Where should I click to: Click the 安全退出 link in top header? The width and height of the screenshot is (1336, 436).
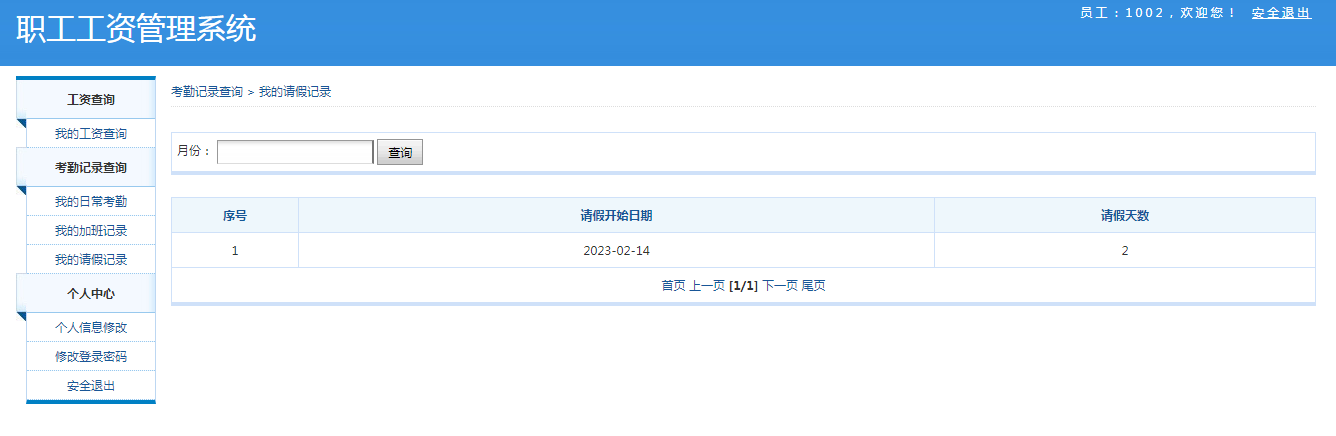pos(1281,13)
